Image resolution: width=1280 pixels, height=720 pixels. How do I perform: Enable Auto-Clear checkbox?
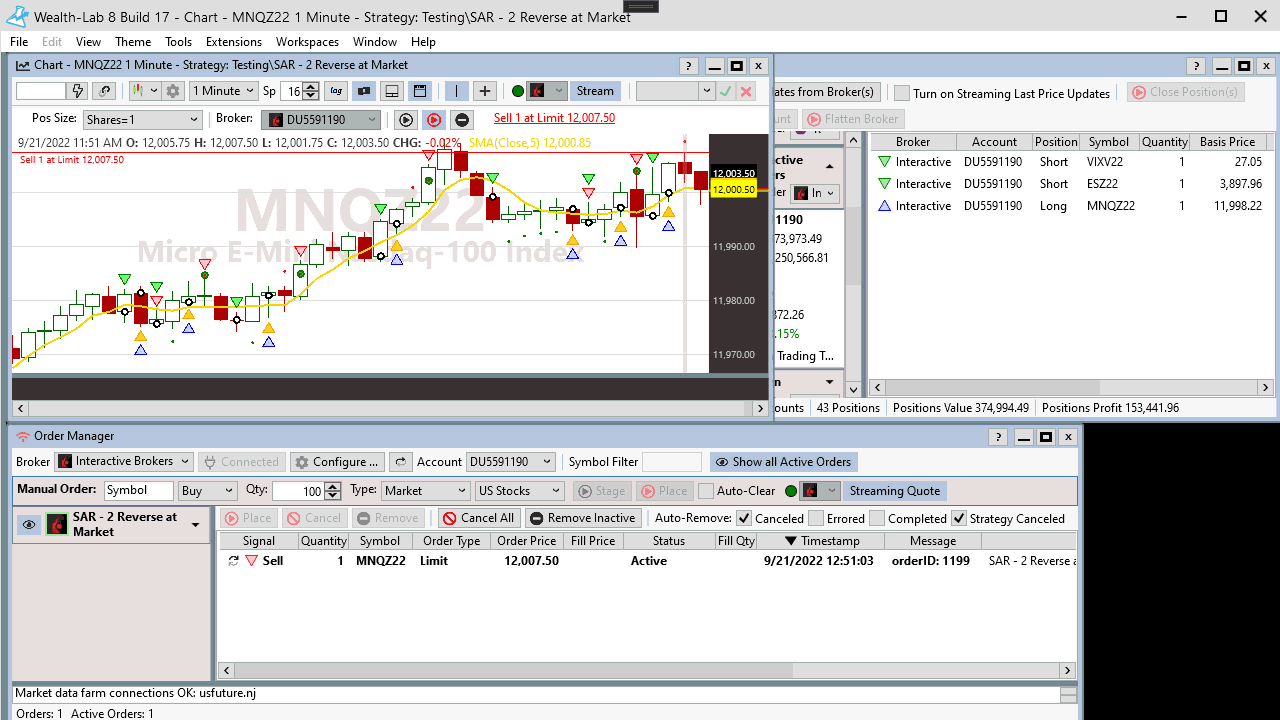(x=706, y=491)
